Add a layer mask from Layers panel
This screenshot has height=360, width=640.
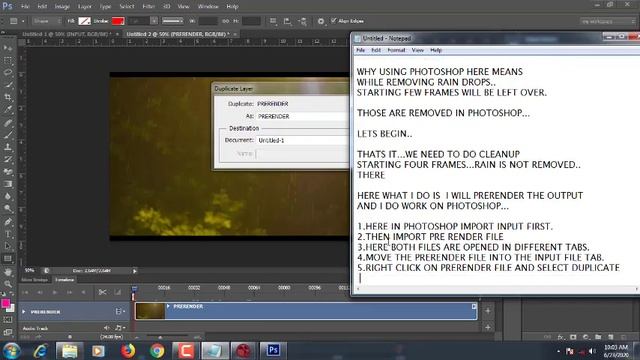pyautogui.click(x=573, y=337)
